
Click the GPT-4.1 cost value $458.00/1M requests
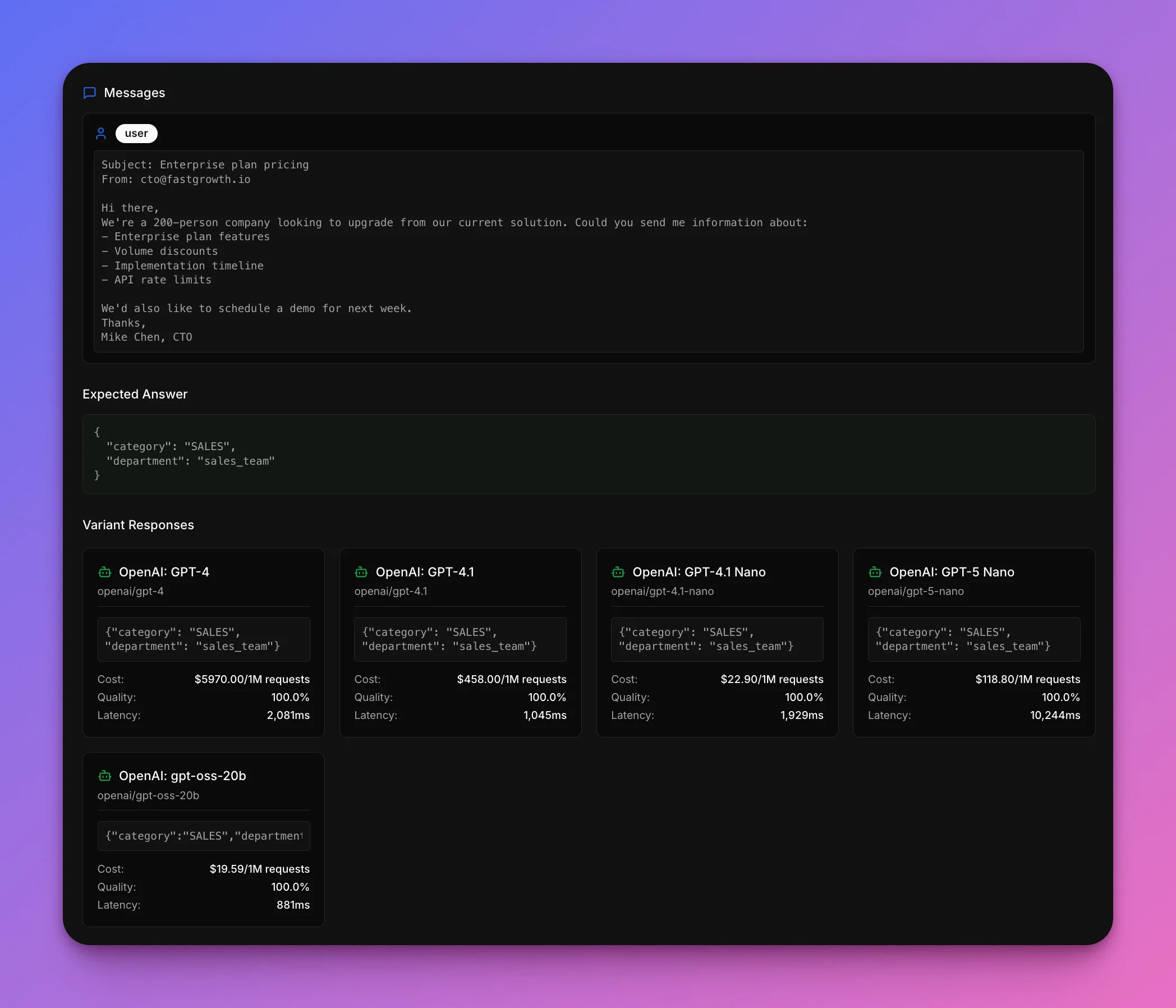[x=511, y=679]
